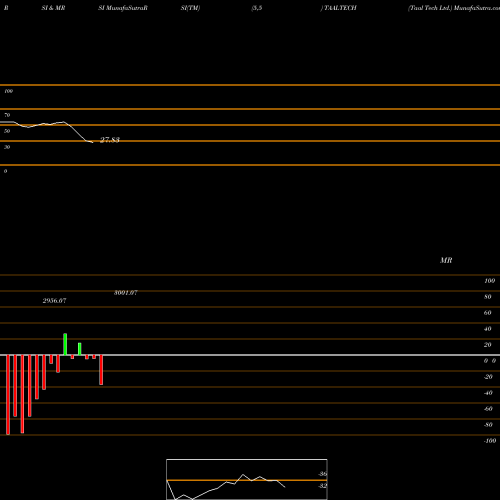Click the SI MunafaSutraR header text
This screenshot has height=500, width=500.
pos(123,8)
